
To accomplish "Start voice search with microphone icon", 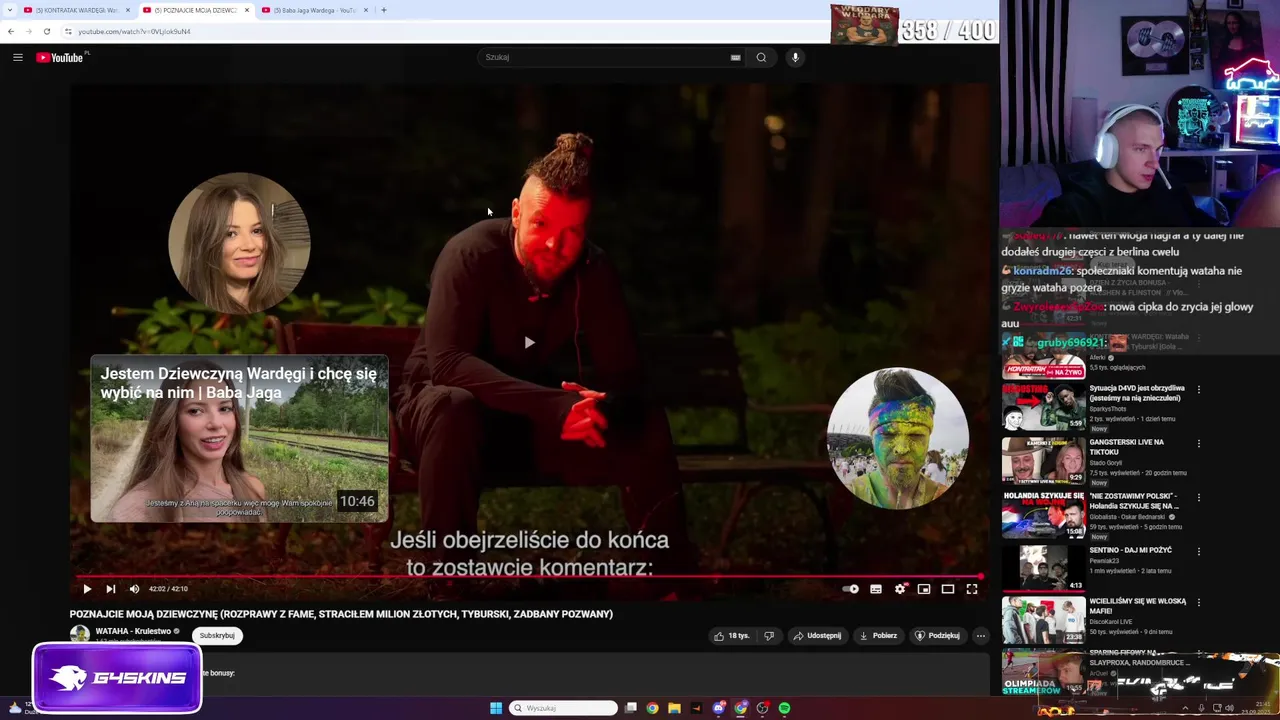I will pos(795,57).
